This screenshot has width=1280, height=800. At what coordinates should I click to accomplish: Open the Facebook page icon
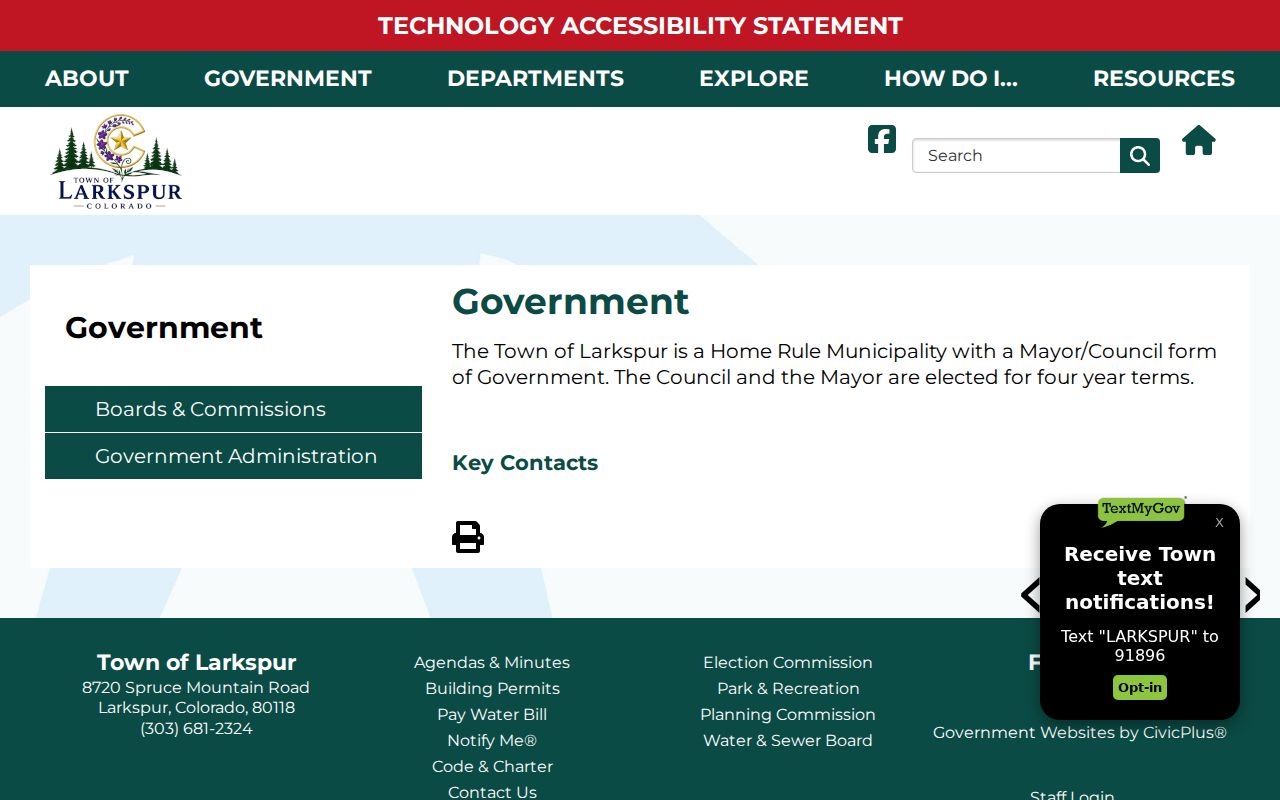click(x=882, y=139)
